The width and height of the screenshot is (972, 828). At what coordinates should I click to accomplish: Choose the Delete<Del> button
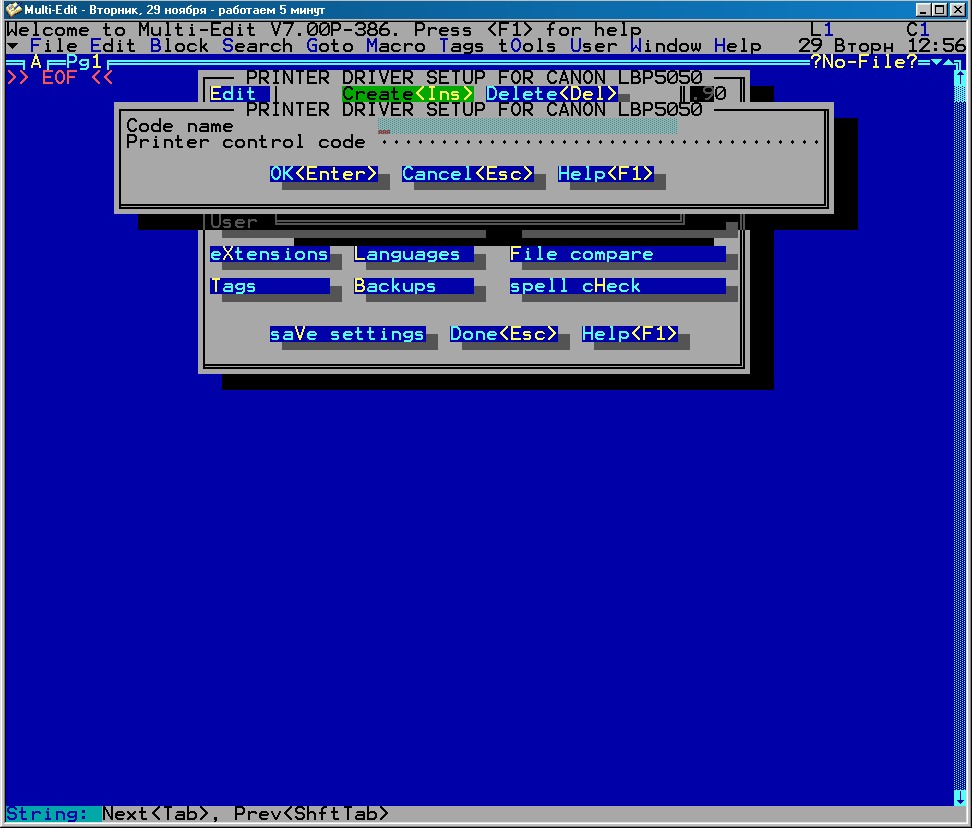point(552,94)
